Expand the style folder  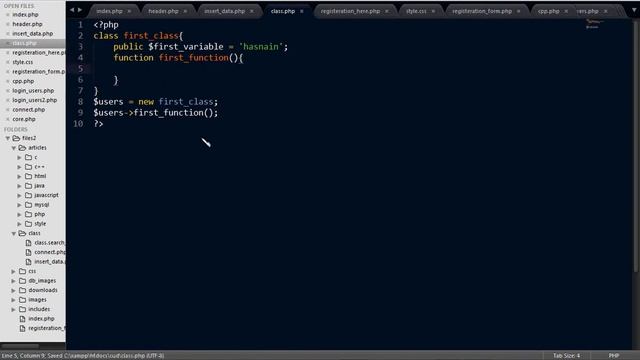click(x=19, y=224)
